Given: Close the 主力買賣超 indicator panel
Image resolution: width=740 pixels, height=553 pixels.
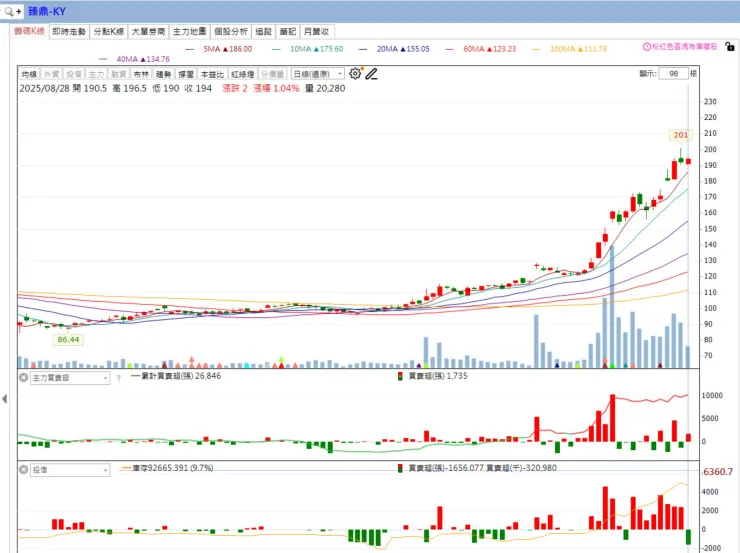Looking at the screenshot, I should (x=24, y=377).
